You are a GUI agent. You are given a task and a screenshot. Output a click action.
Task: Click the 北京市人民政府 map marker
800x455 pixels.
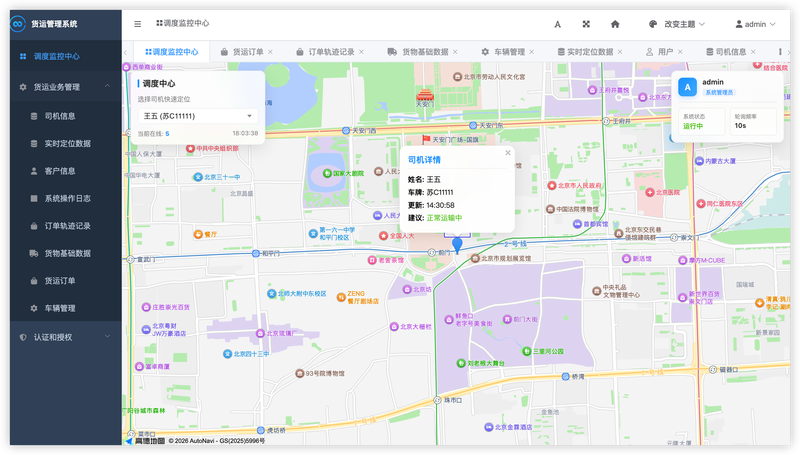(552, 186)
